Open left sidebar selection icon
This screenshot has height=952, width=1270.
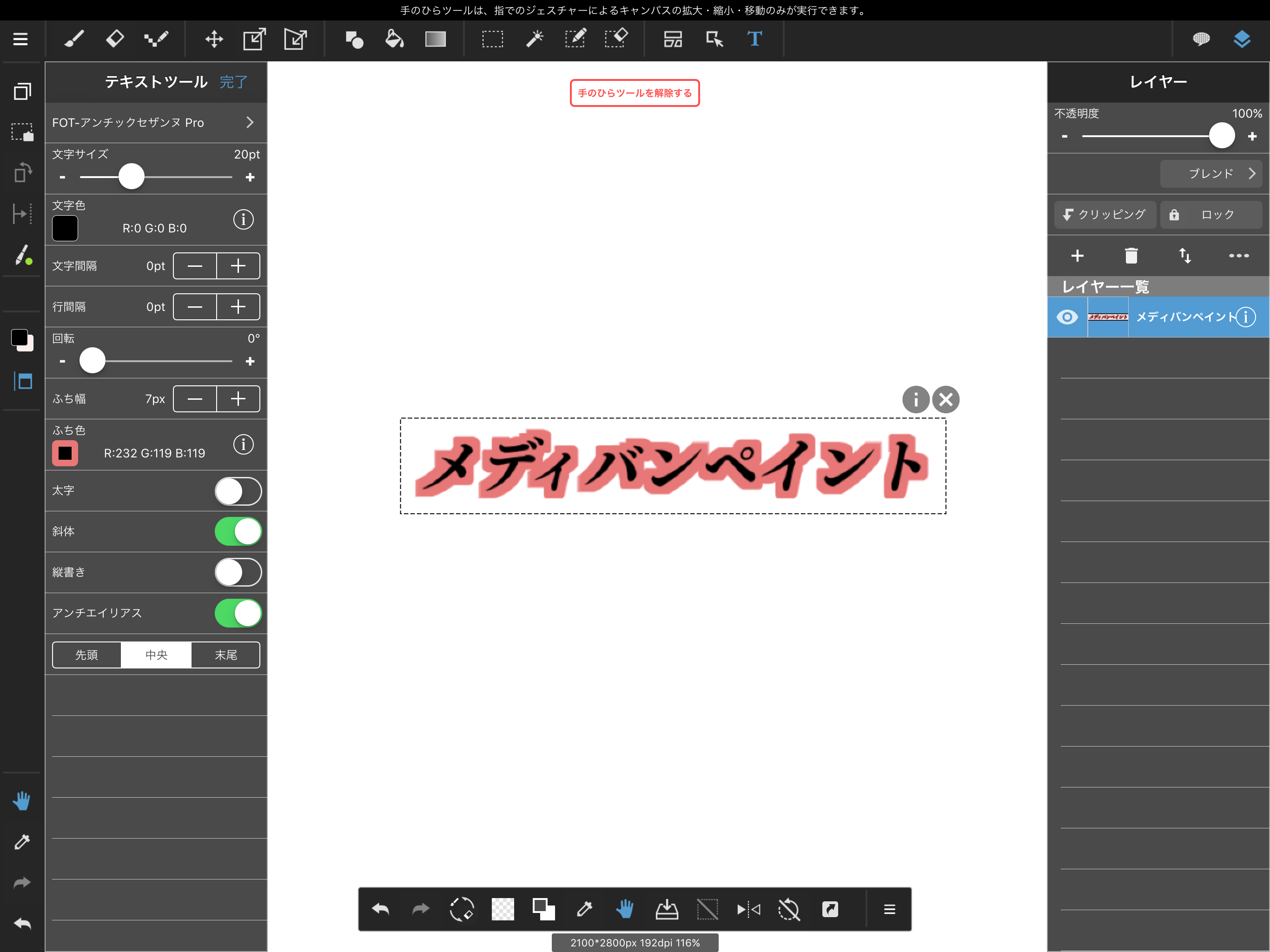pos(22,132)
